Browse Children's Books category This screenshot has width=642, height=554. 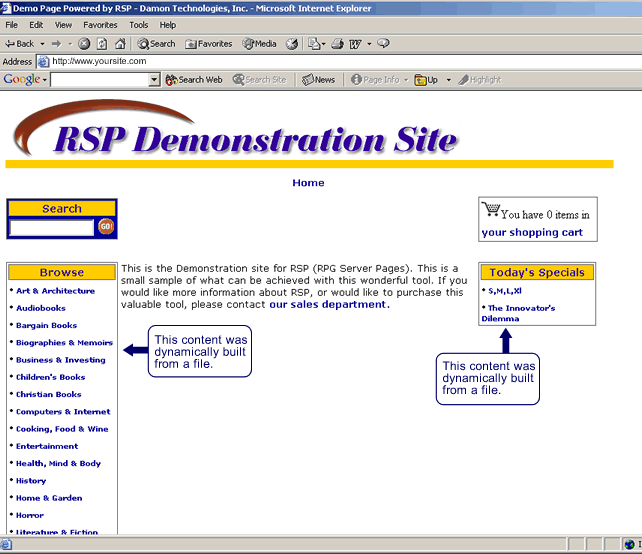point(50,377)
